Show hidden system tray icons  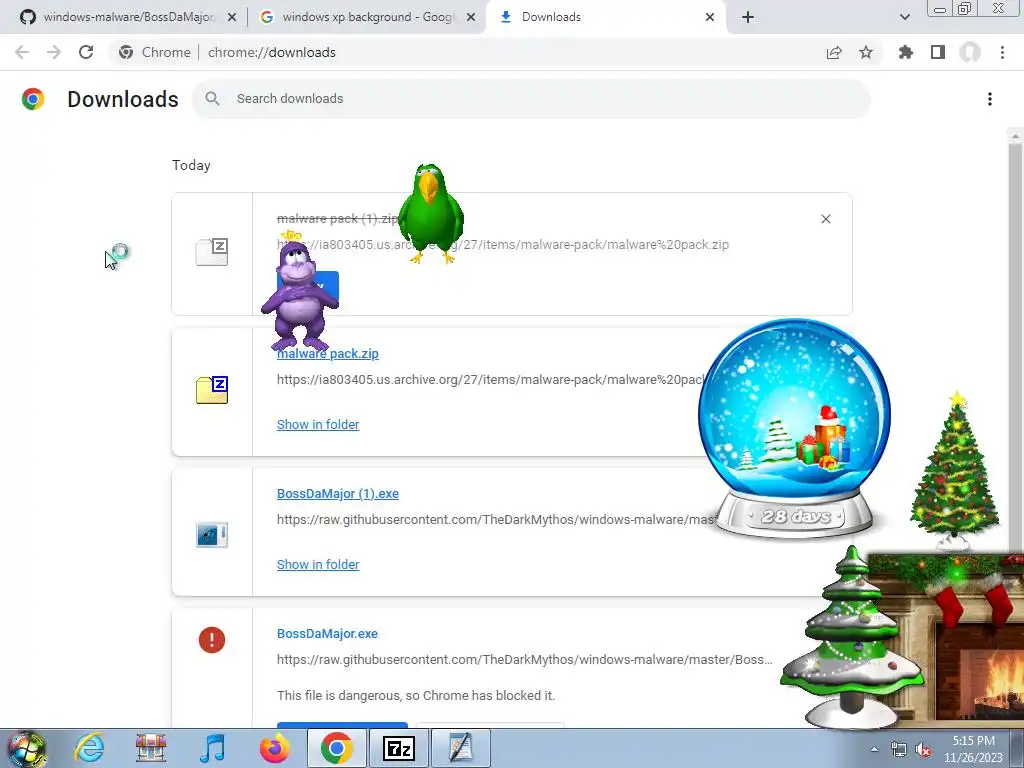[x=874, y=749]
